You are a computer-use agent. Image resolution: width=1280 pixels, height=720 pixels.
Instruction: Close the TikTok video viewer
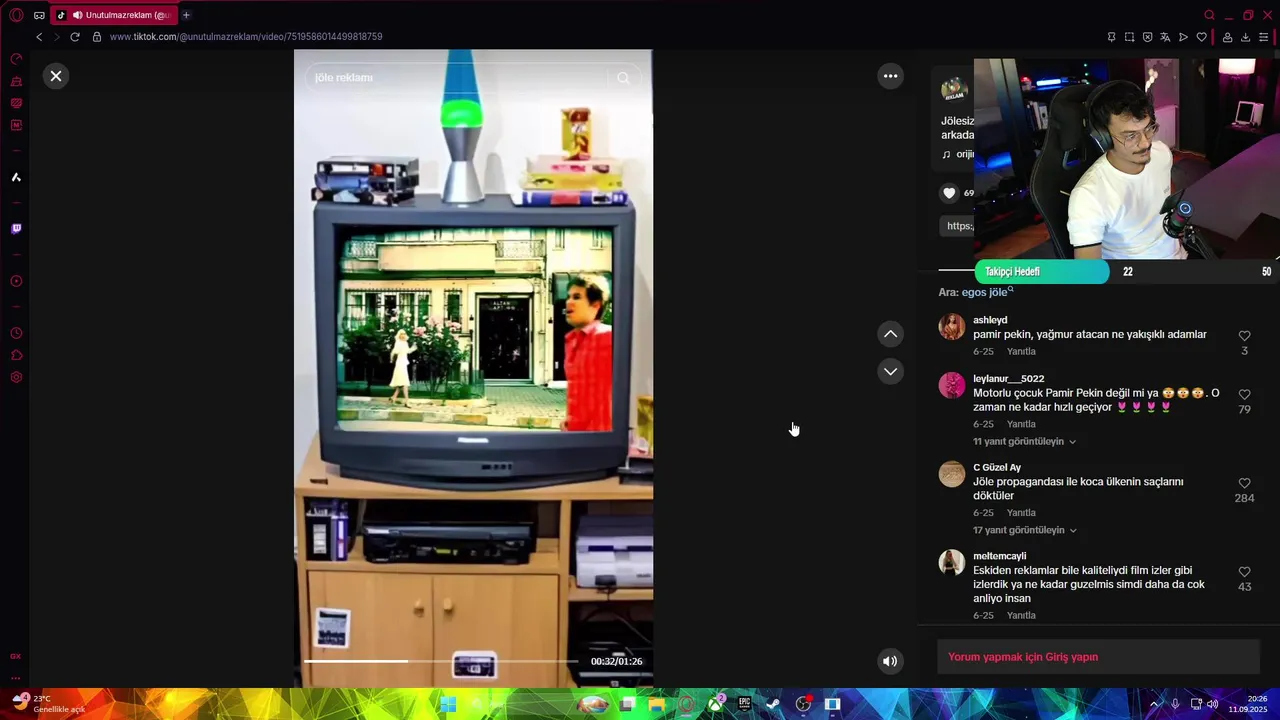tap(56, 76)
